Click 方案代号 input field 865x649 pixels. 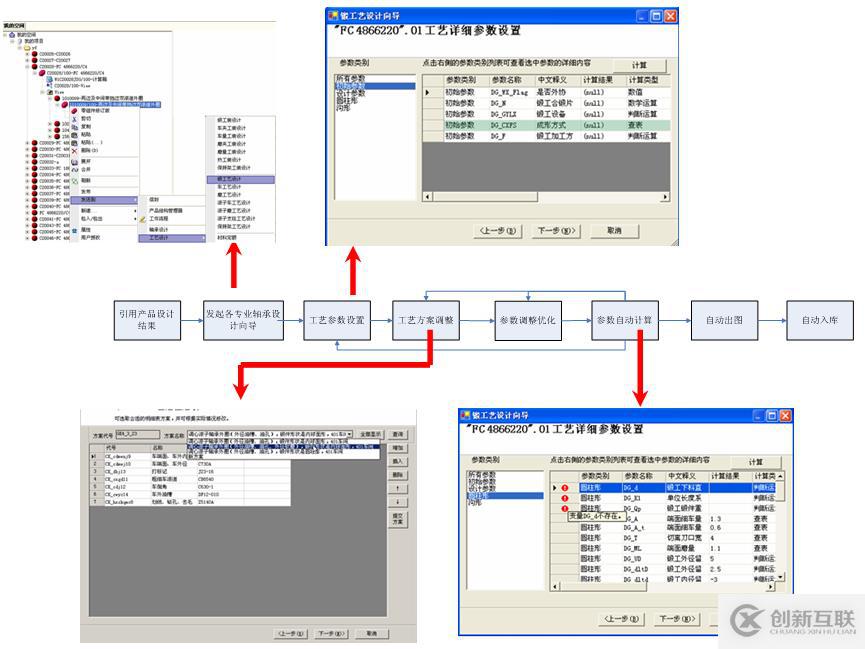tap(137, 435)
